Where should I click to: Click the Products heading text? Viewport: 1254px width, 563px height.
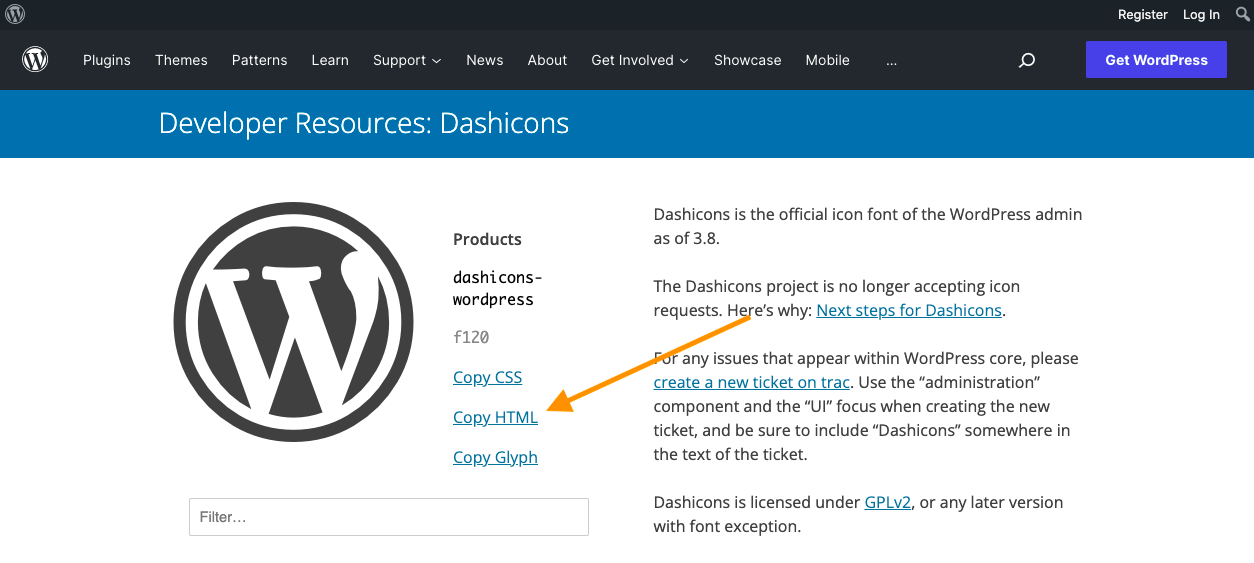[x=487, y=239]
